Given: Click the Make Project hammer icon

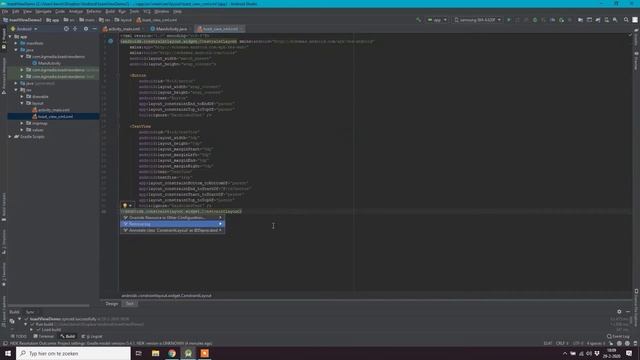Looking at the screenshot, I should point(418,20).
